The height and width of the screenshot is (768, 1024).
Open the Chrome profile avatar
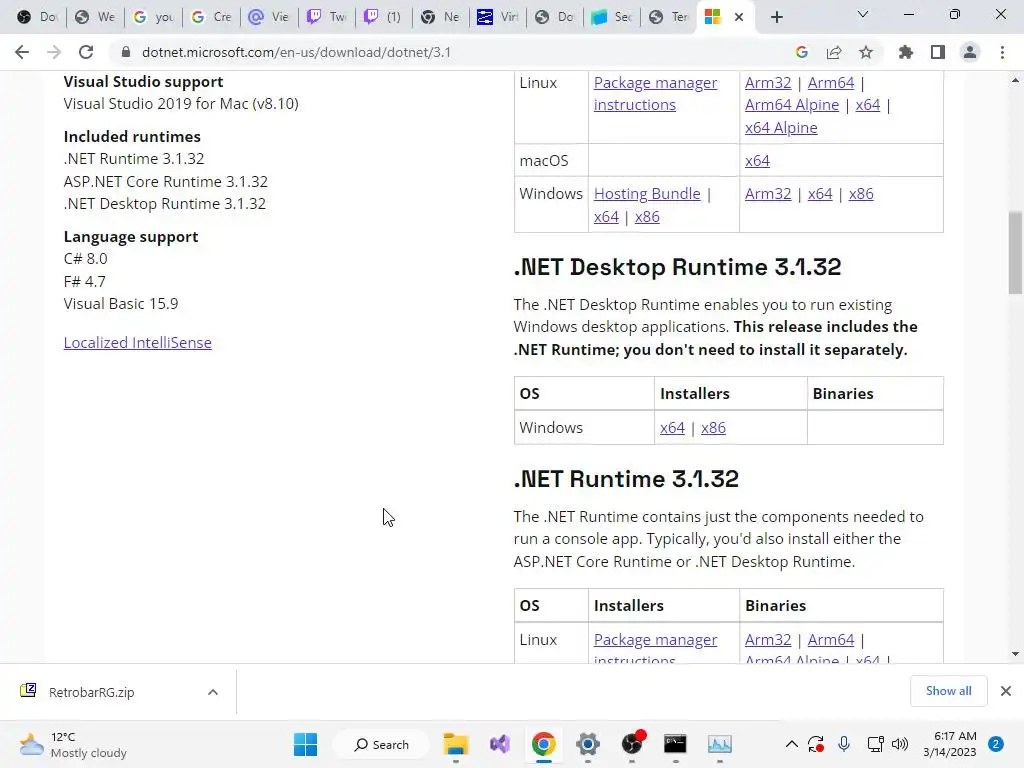(x=970, y=52)
